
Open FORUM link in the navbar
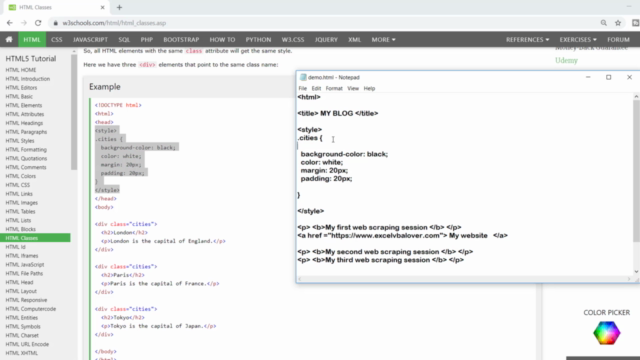618,40
